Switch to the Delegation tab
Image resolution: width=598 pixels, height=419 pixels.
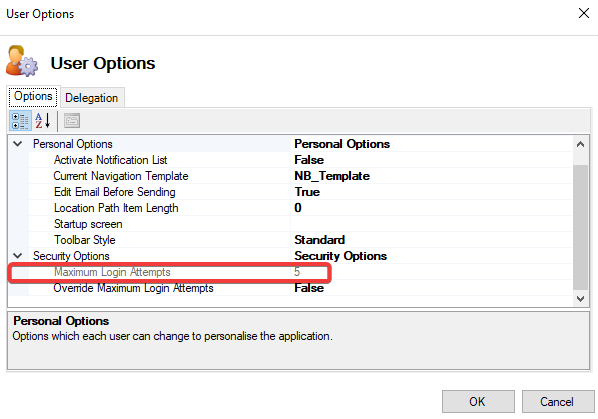tap(92, 98)
